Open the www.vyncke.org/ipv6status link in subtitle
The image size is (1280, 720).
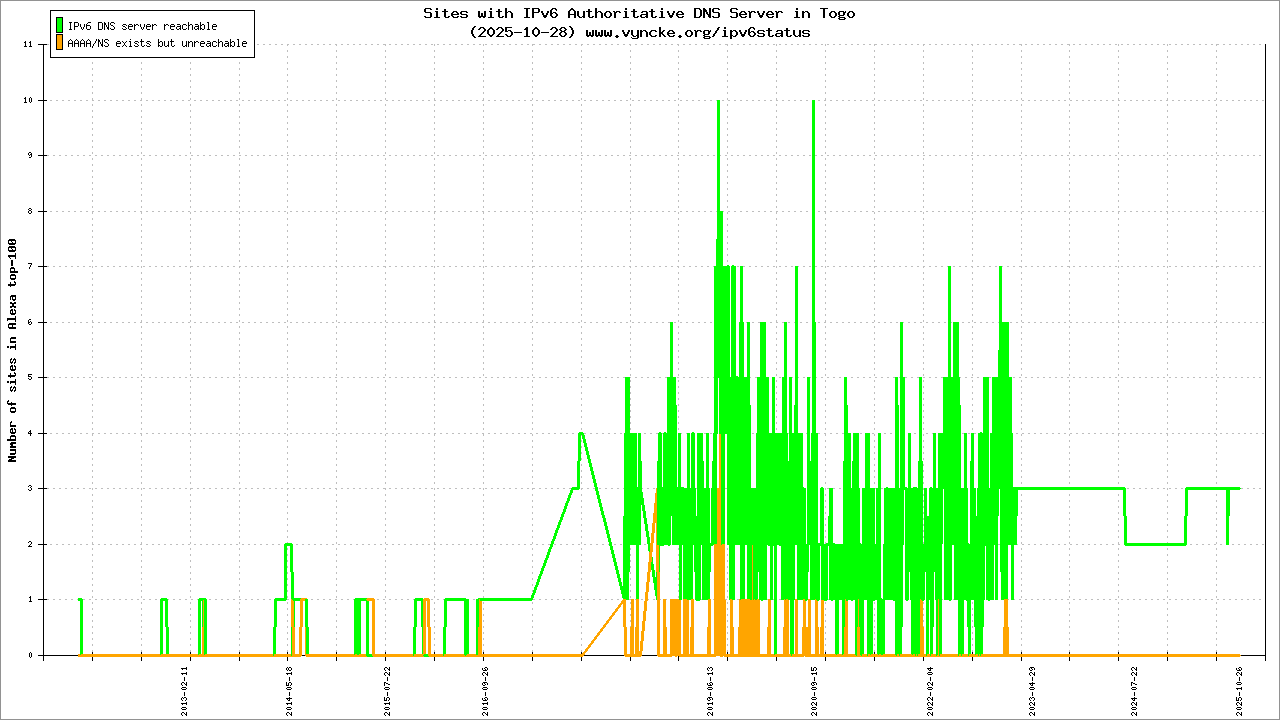point(697,32)
